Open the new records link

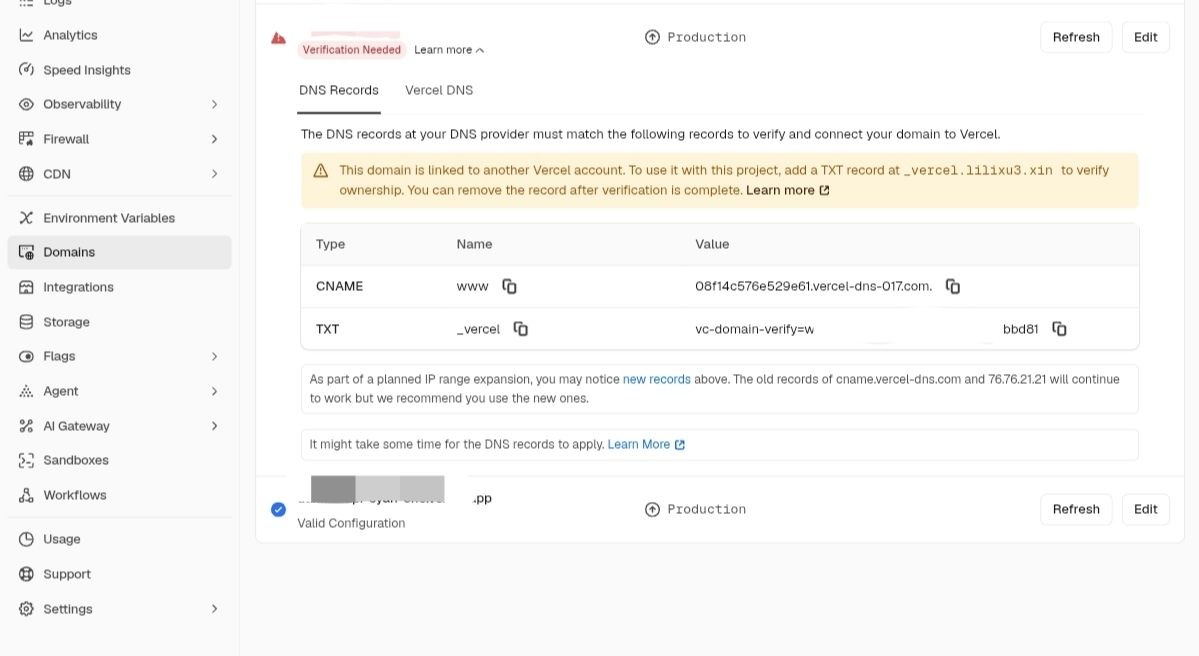pyautogui.click(x=657, y=379)
